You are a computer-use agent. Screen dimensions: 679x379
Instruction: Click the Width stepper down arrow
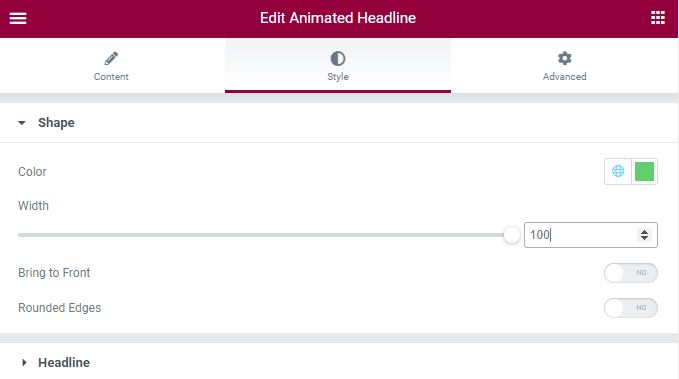[644, 238]
